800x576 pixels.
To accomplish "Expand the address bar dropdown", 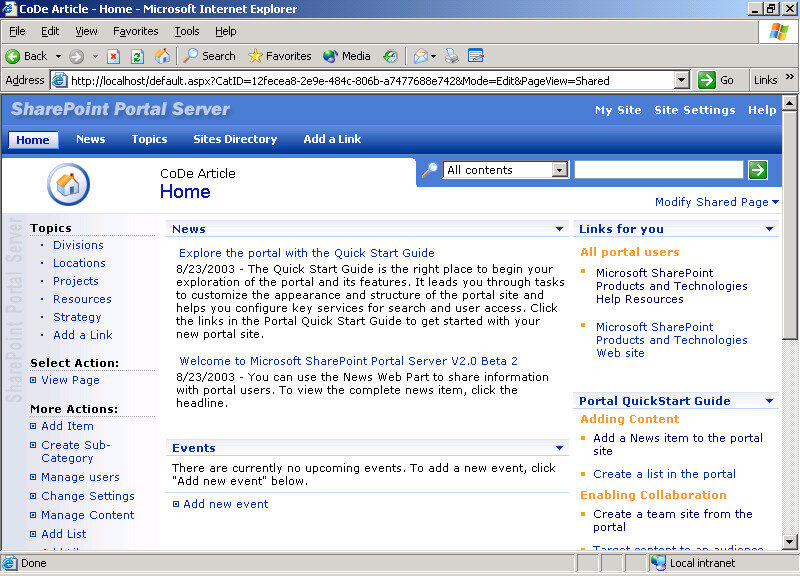I will tap(681, 80).
